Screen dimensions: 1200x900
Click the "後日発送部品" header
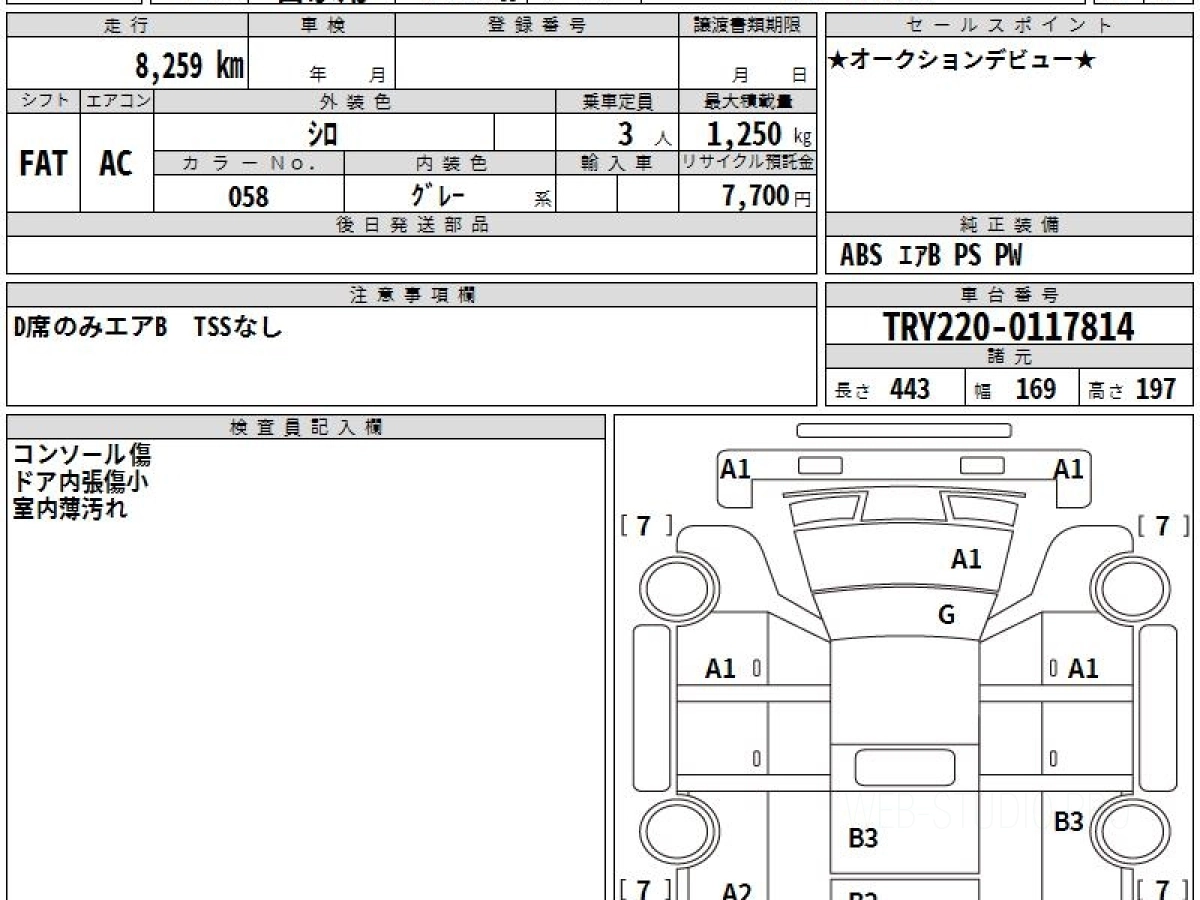coord(412,225)
